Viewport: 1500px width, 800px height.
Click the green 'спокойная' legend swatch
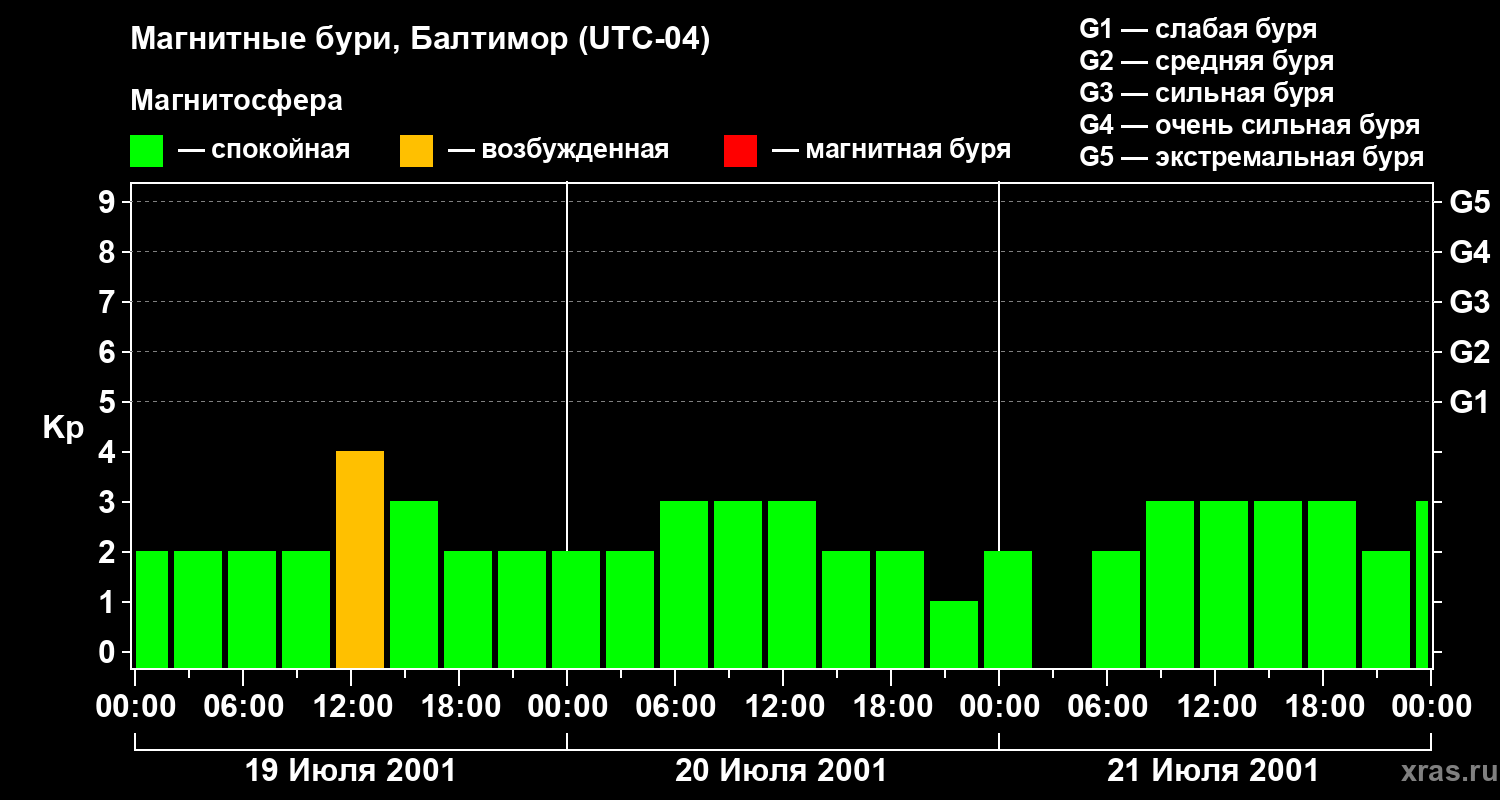147,151
